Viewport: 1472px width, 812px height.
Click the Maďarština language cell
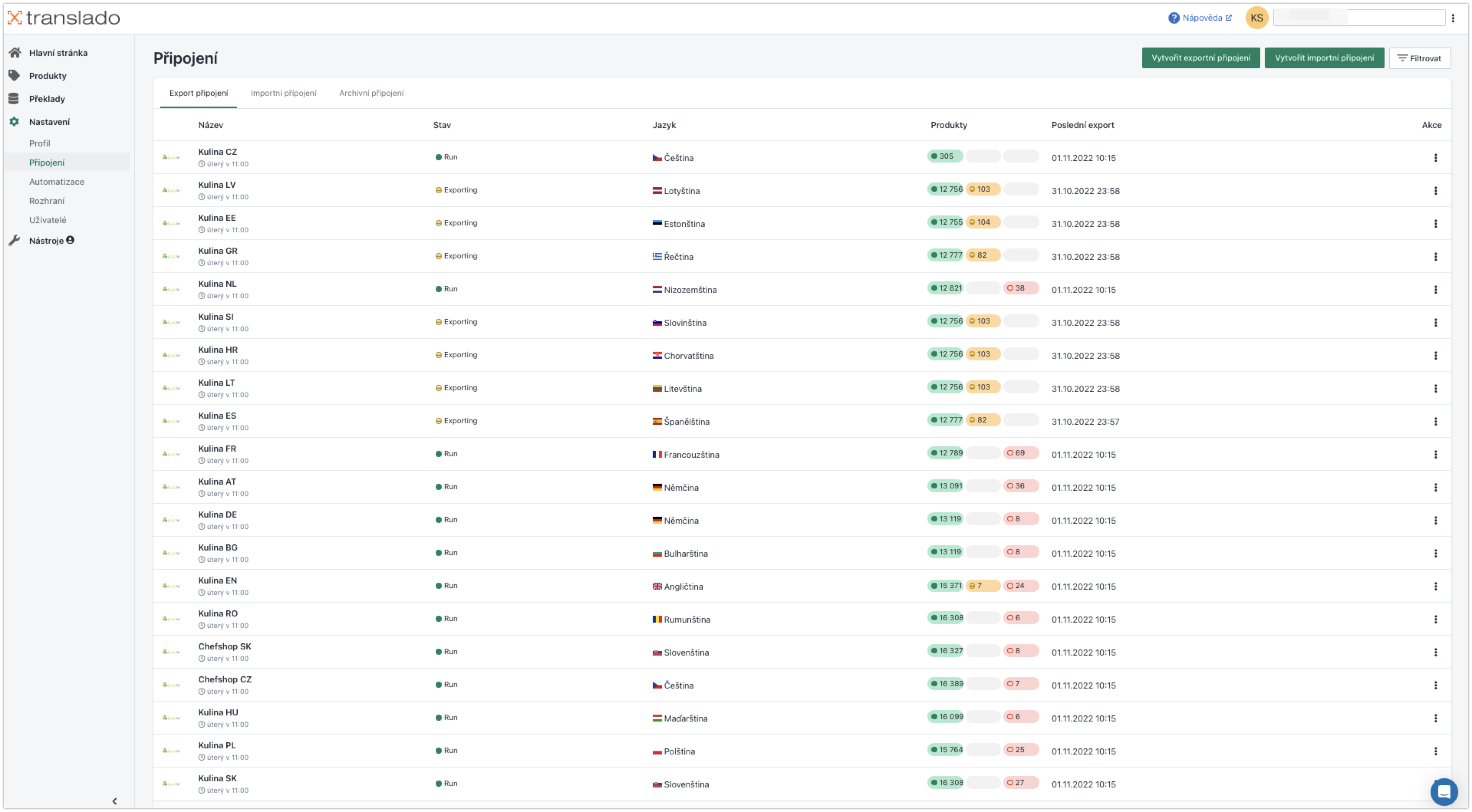tap(680, 718)
